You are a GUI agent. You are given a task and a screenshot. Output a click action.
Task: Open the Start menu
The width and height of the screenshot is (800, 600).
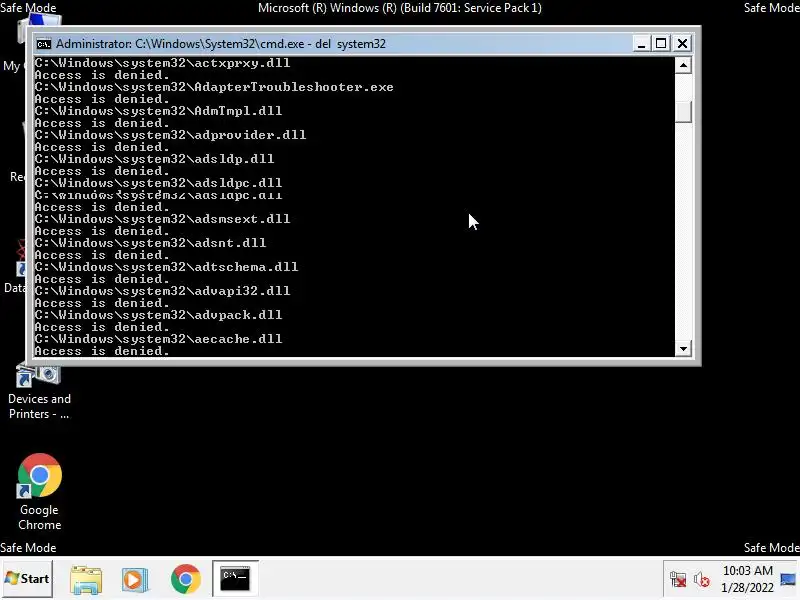coord(27,579)
